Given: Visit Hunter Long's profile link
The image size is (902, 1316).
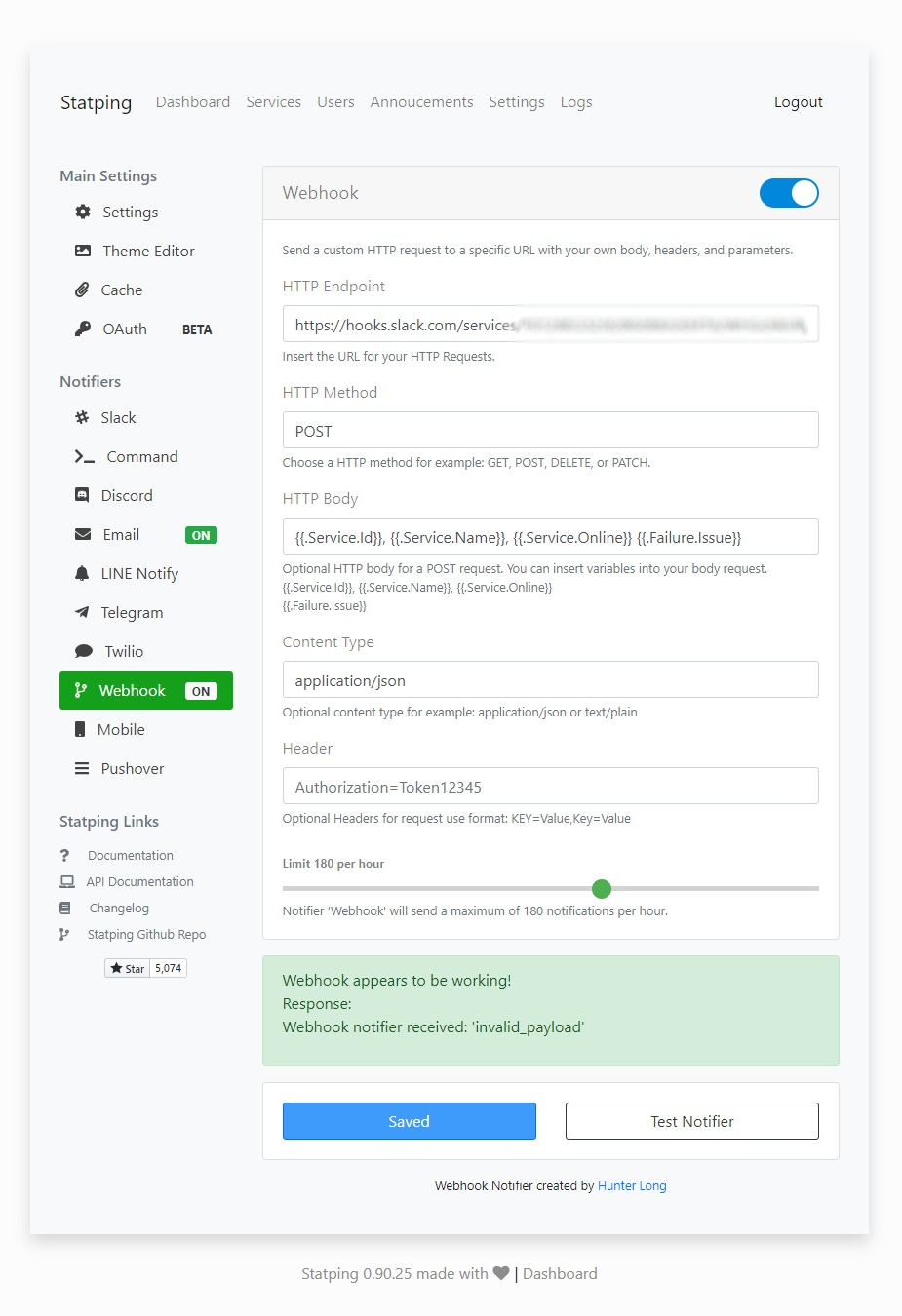Looking at the screenshot, I should point(632,1185).
